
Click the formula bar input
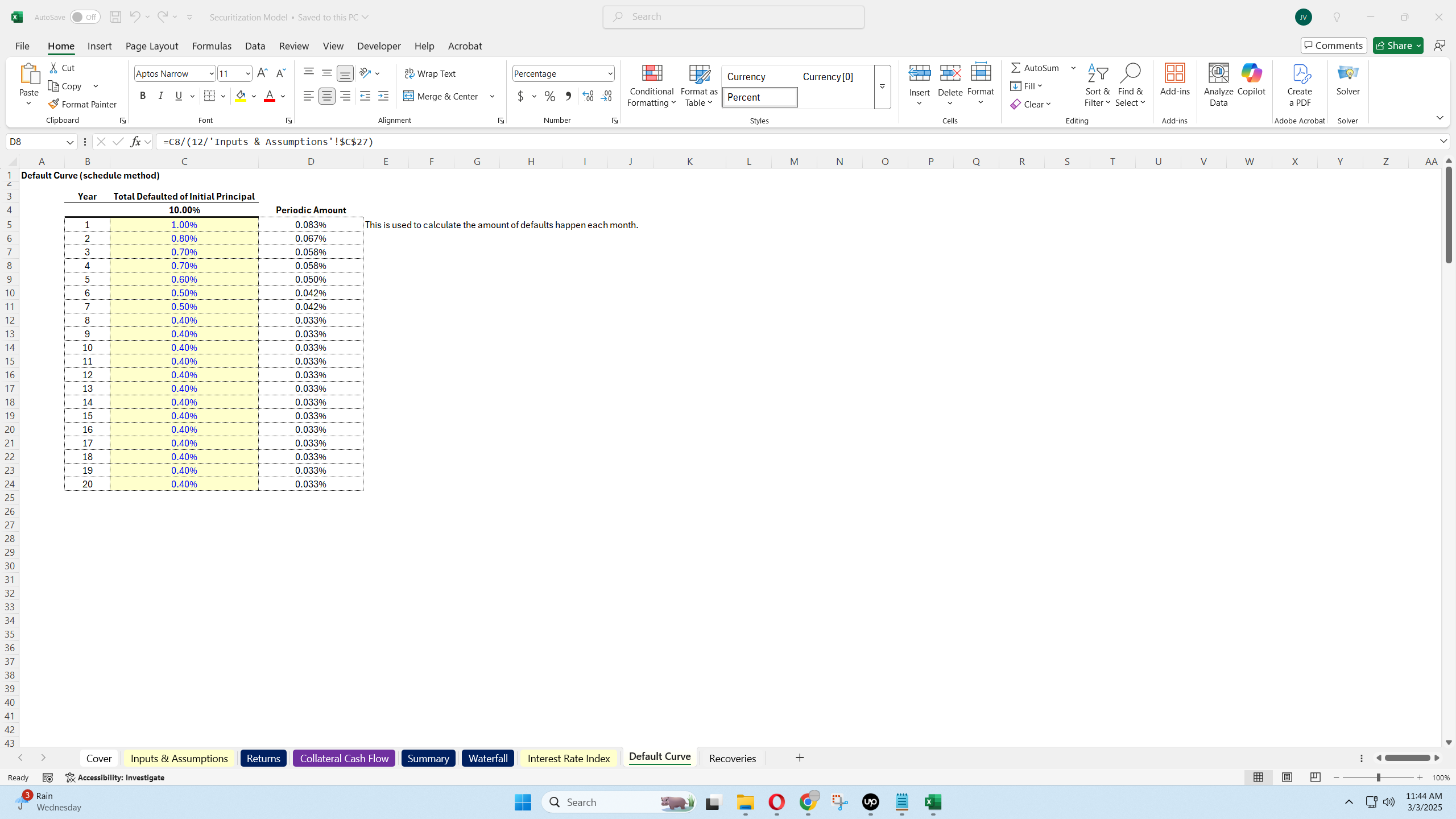pos(796,142)
